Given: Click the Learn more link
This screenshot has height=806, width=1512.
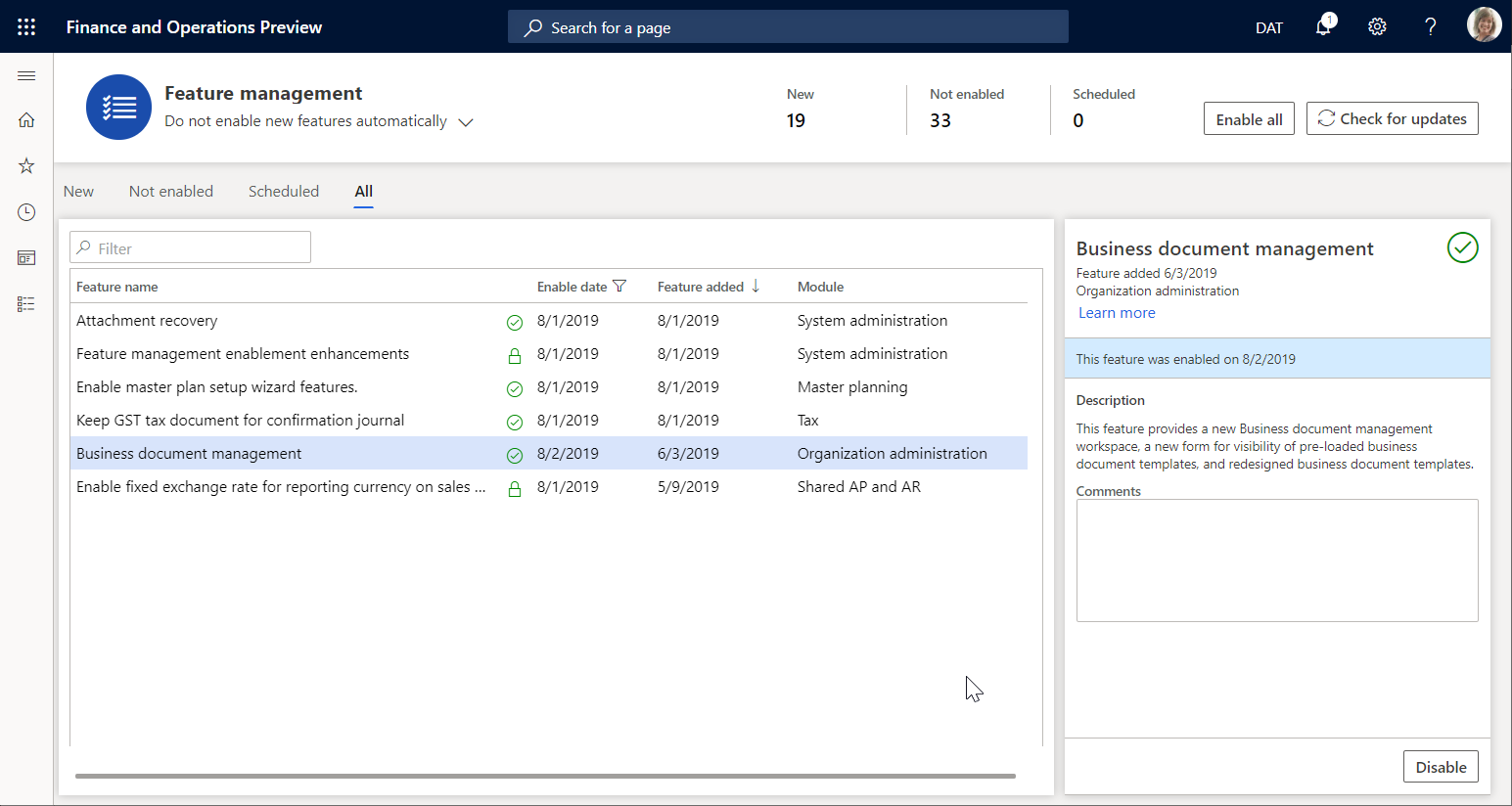Looking at the screenshot, I should click(1117, 313).
